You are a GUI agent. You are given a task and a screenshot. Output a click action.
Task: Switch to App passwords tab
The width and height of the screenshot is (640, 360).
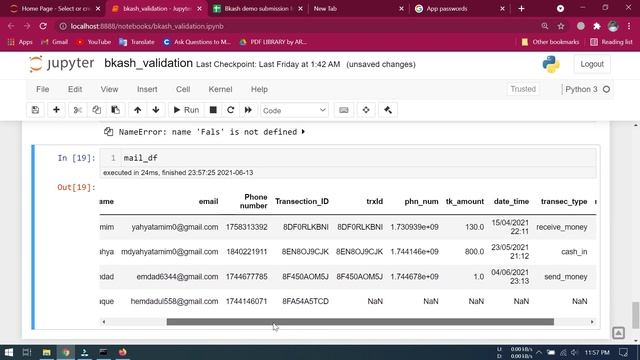click(460, 9)
